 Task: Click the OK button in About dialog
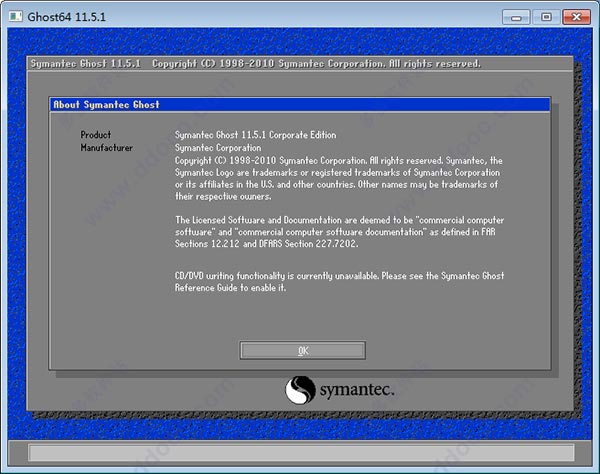(x=302, y=350)
